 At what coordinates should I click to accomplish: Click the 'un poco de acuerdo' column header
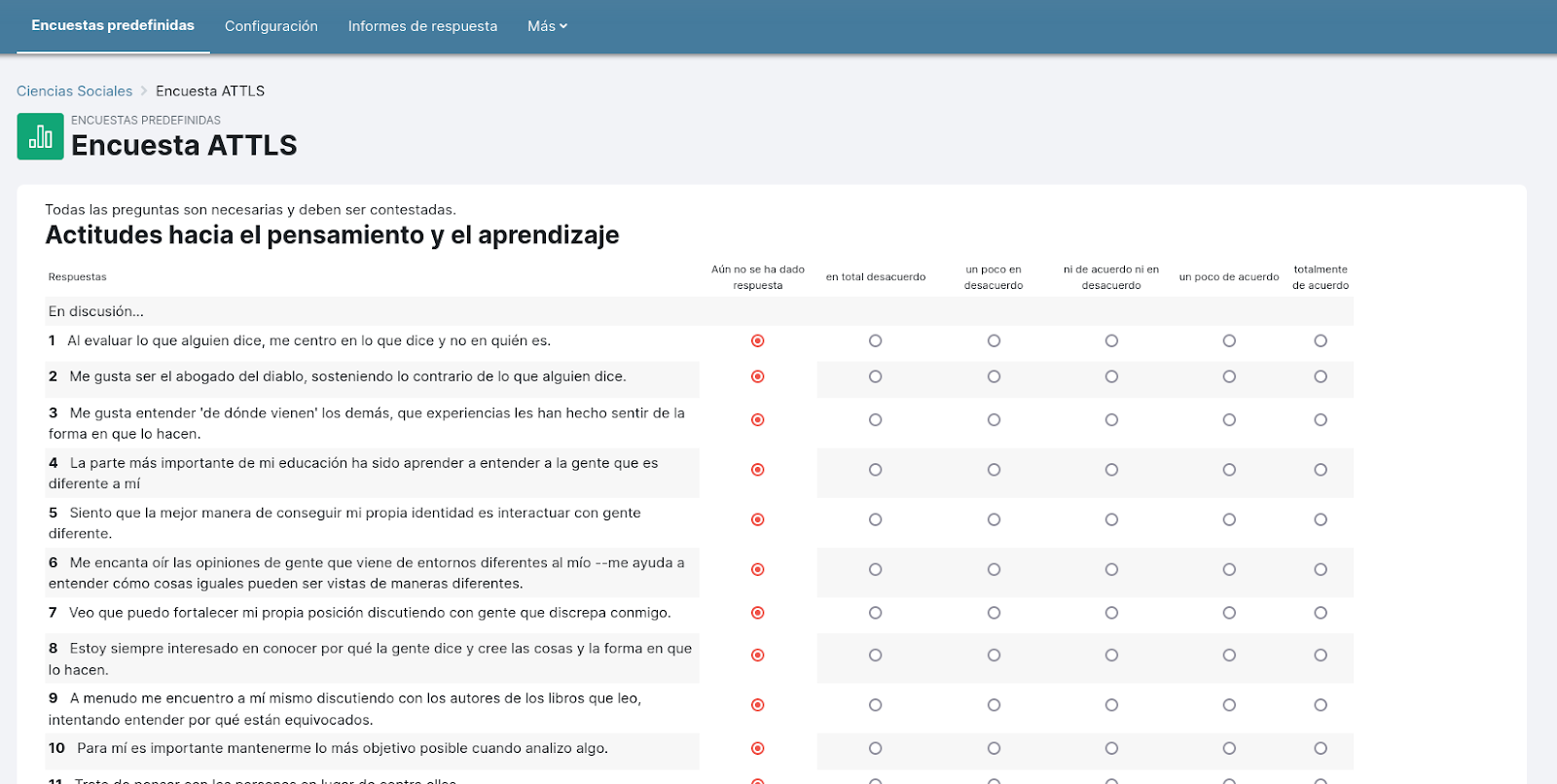pyautogui.click(x=1229, y=277)
